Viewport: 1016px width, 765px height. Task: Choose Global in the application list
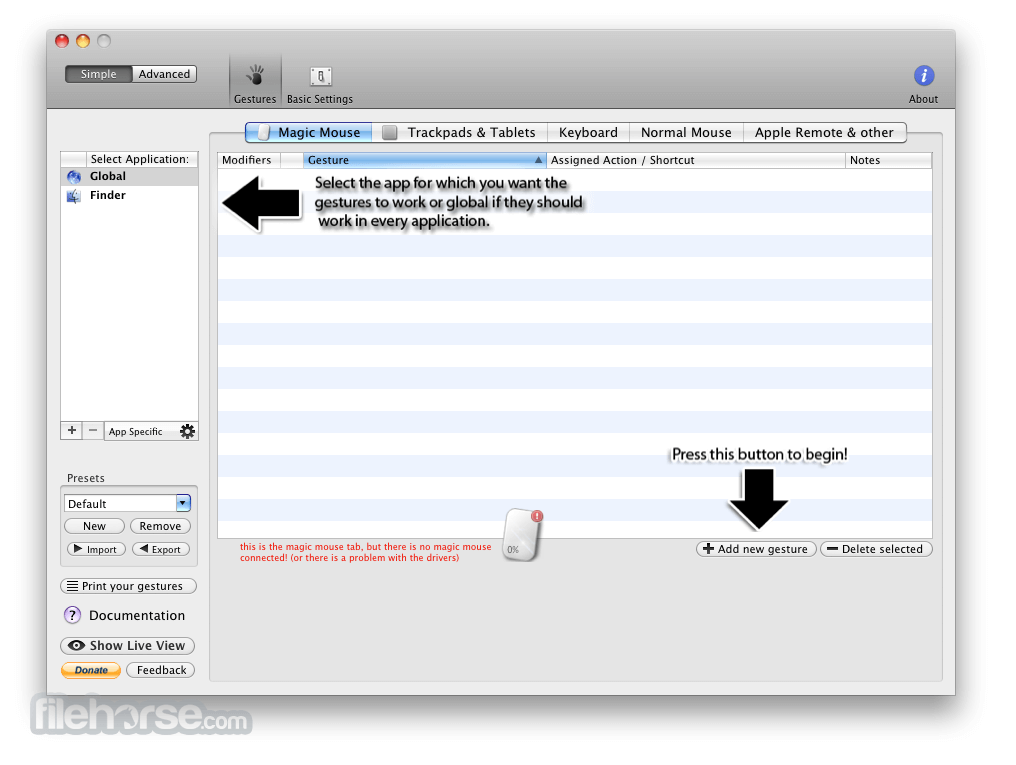(130, 176)
